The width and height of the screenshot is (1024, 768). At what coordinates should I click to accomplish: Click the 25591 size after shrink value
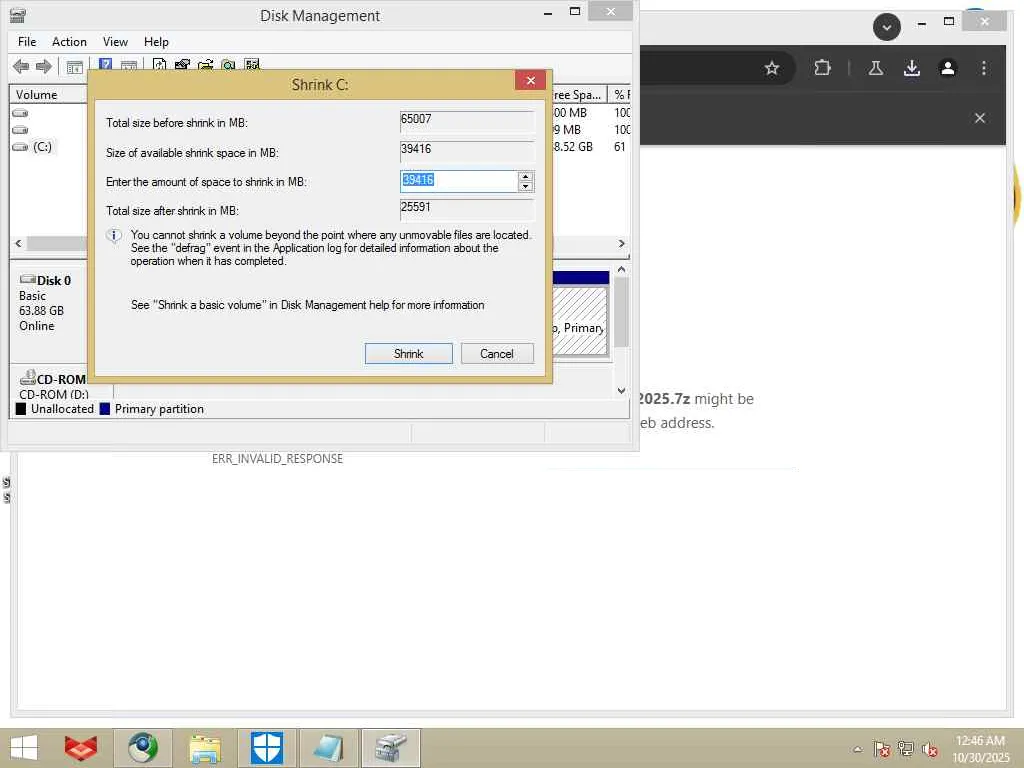416,207
